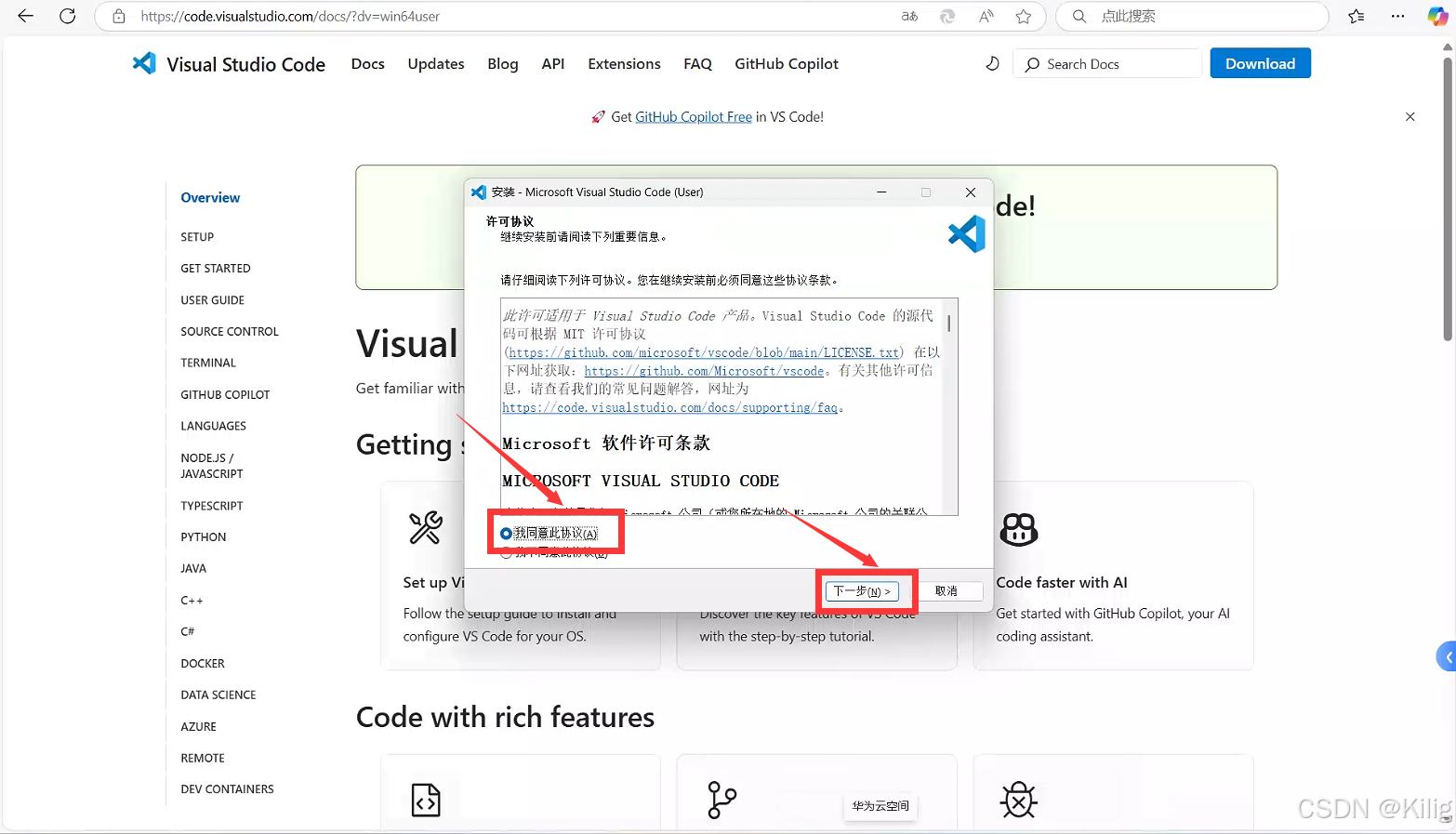The height and width of the screenshot is (834, 1456).
Task: Click the browser address bar URL
Action: (x=290, y=16)
